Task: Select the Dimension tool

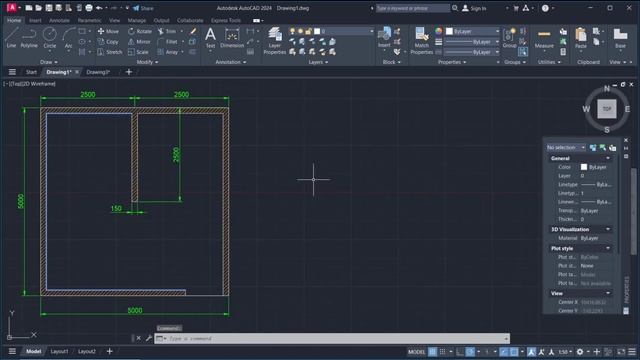Action: [x=232, y=38]
